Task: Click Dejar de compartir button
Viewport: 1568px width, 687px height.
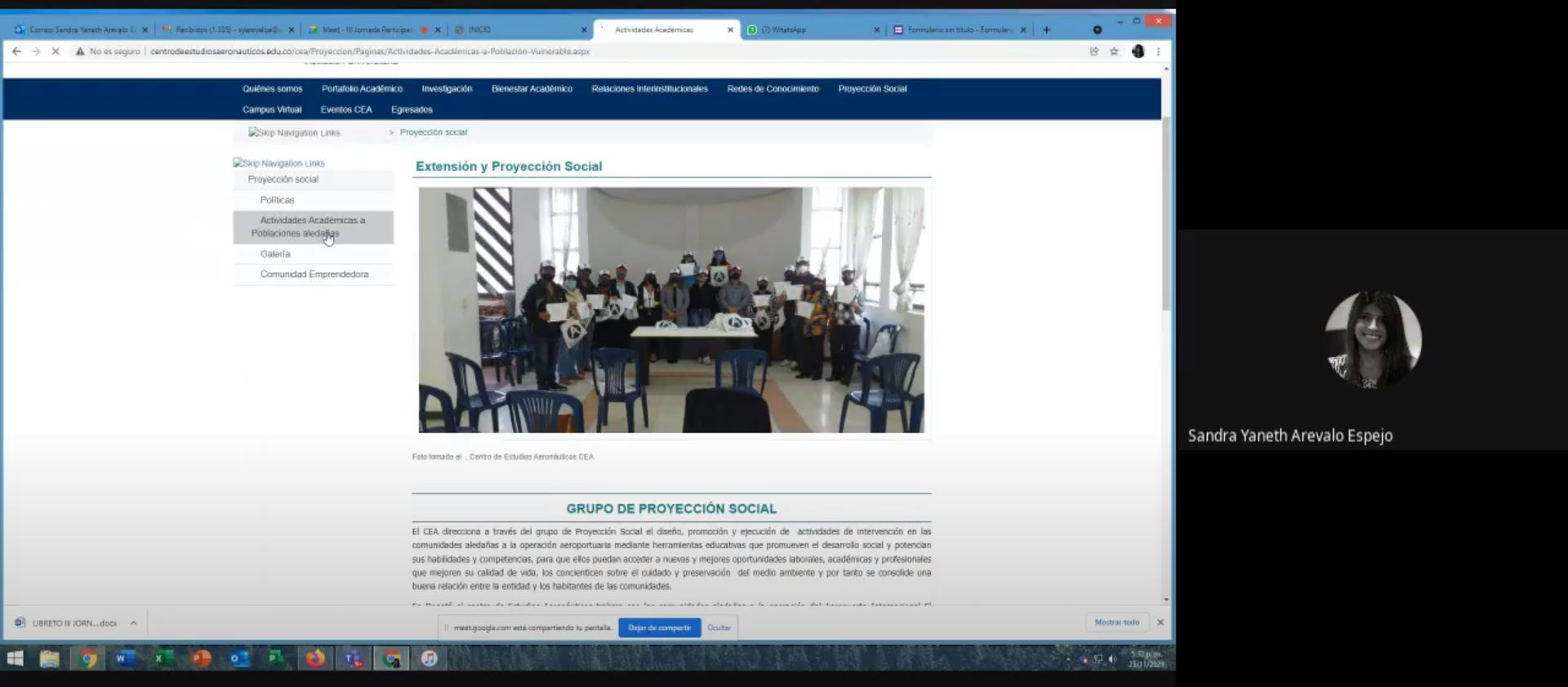Action: coord(659,628)
